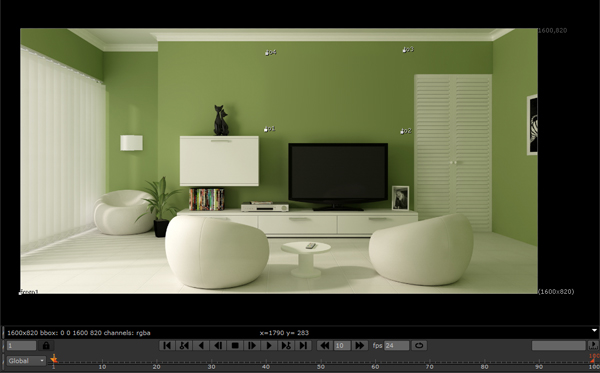Skip forward by frame increment
This screenshot has height=373, width=600.
pyautogui.click(x=360, y=345)
